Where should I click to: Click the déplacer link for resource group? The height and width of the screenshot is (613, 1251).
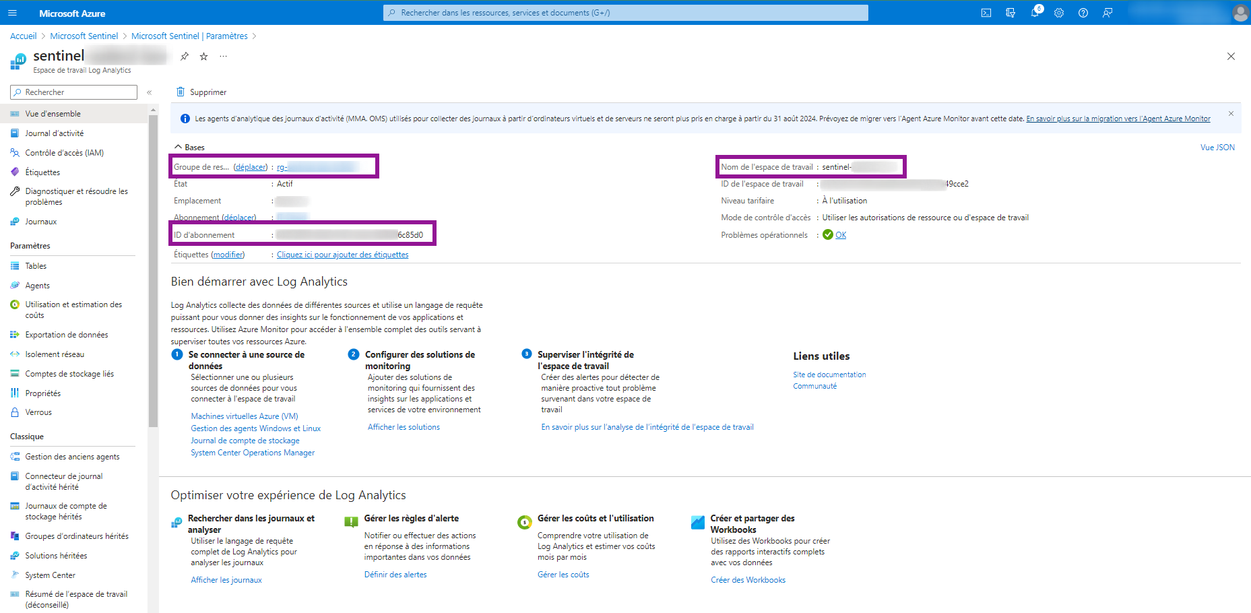[250, 167]
